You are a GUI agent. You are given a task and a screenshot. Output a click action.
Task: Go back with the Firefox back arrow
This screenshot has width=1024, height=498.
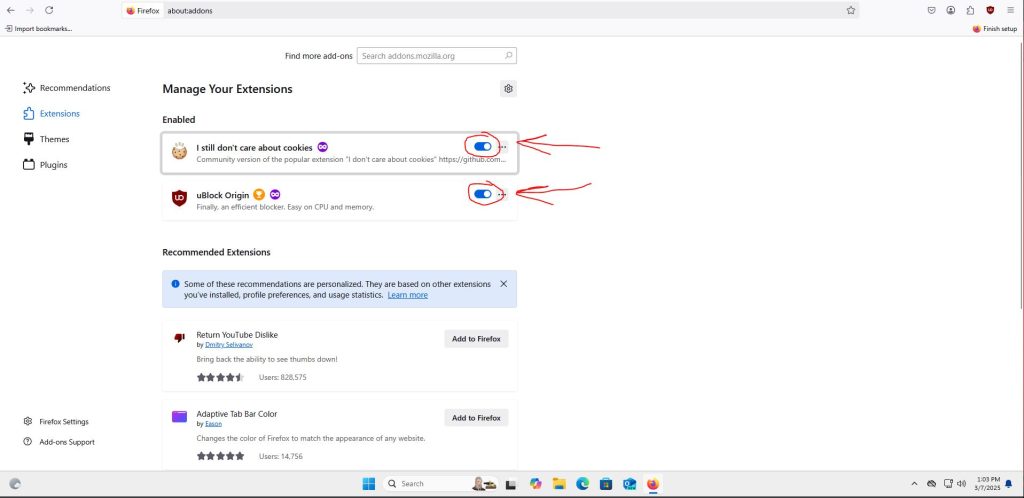(10, 10)
